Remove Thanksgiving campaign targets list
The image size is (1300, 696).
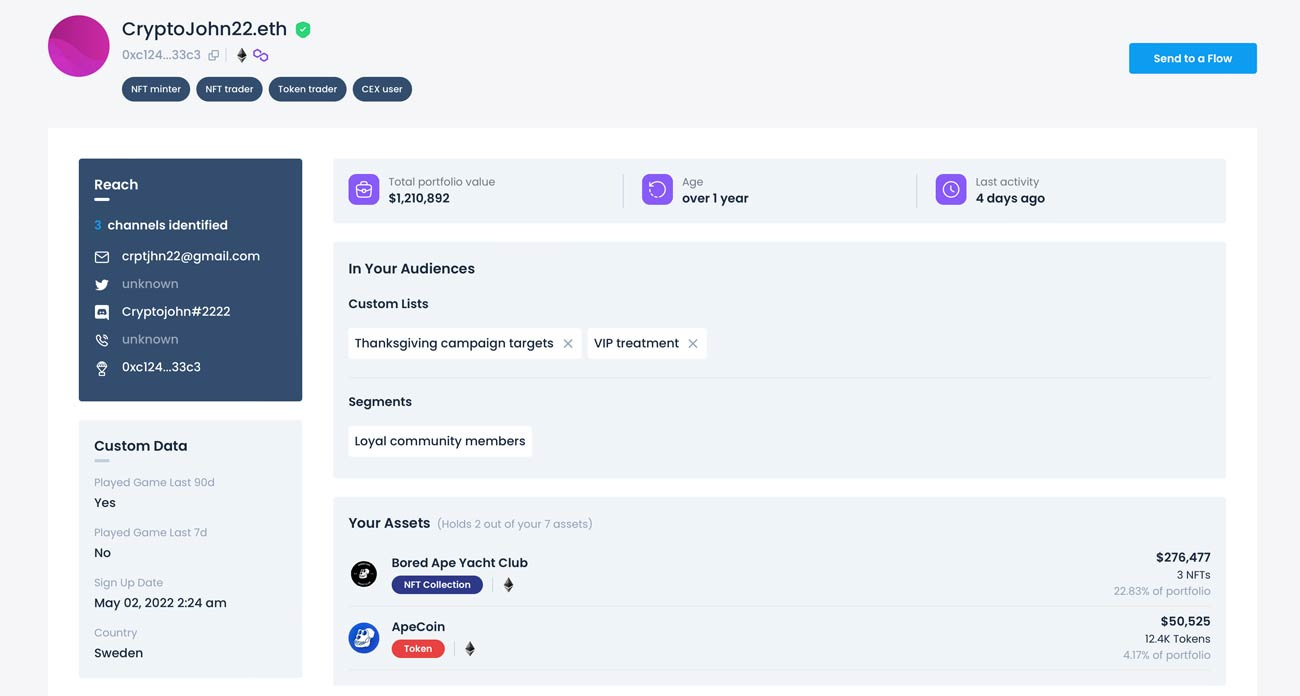[568, 343]
